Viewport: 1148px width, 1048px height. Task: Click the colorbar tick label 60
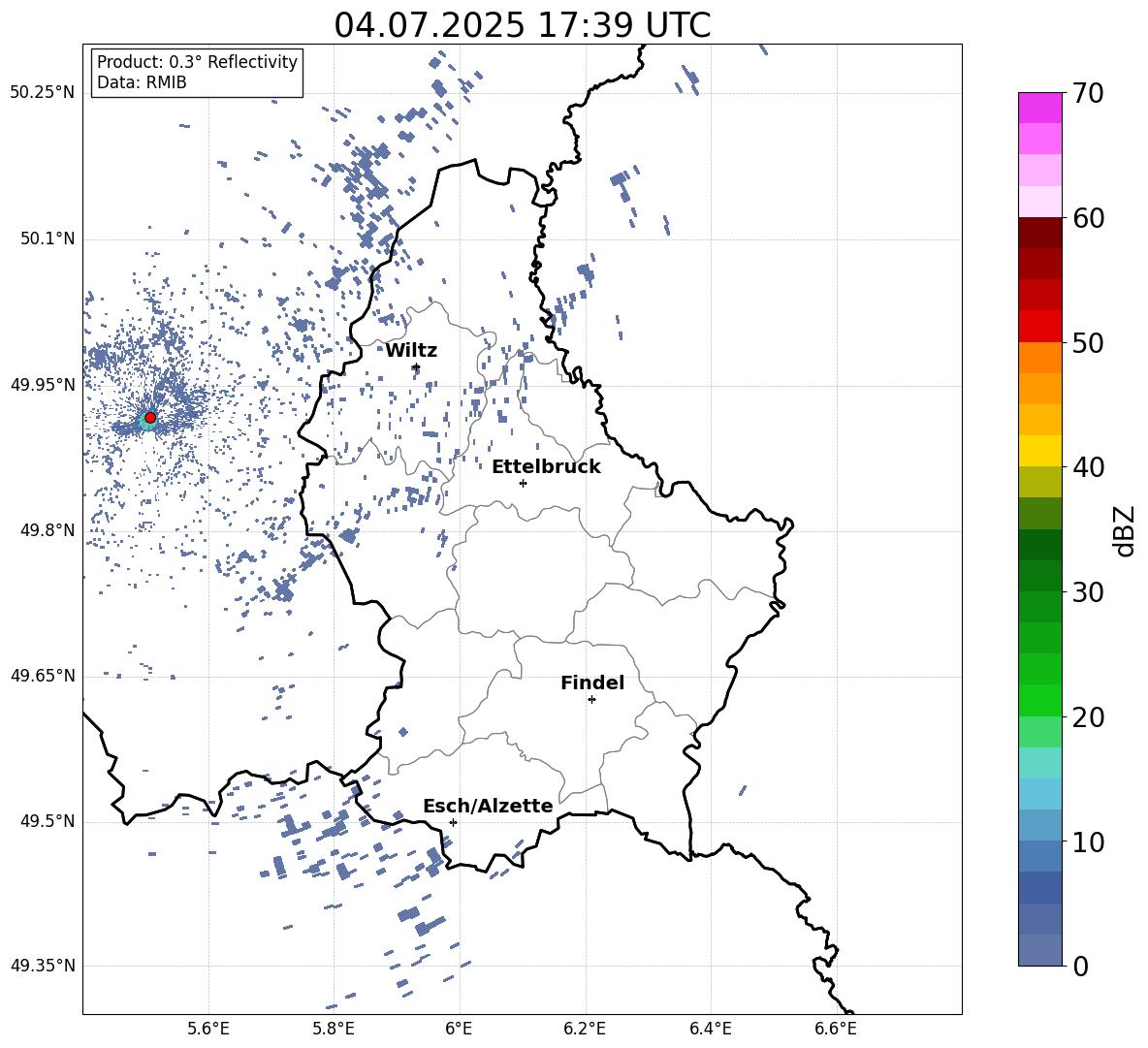[x=1088, y=218]
